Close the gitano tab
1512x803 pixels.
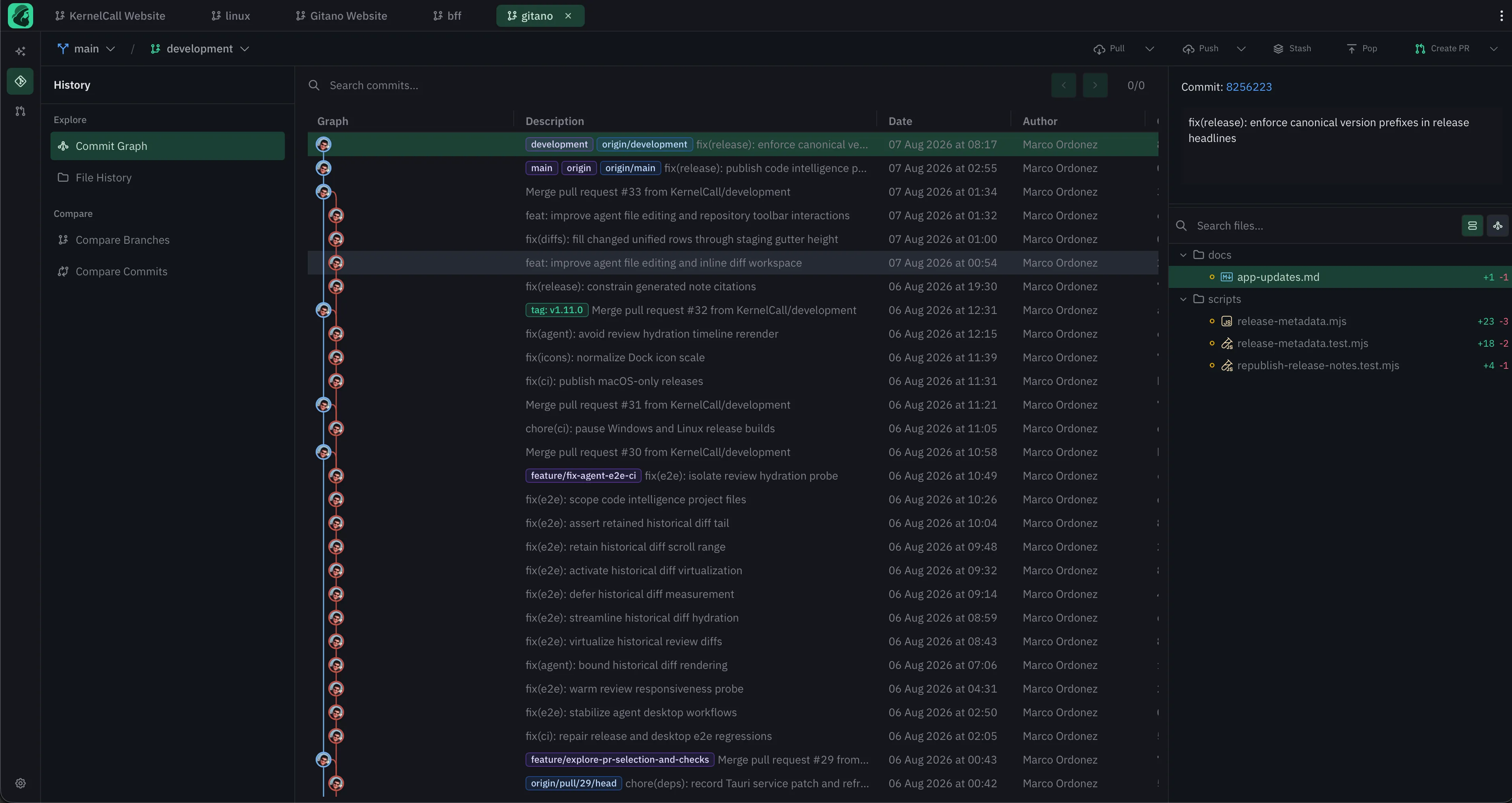(x=567, y=16)
